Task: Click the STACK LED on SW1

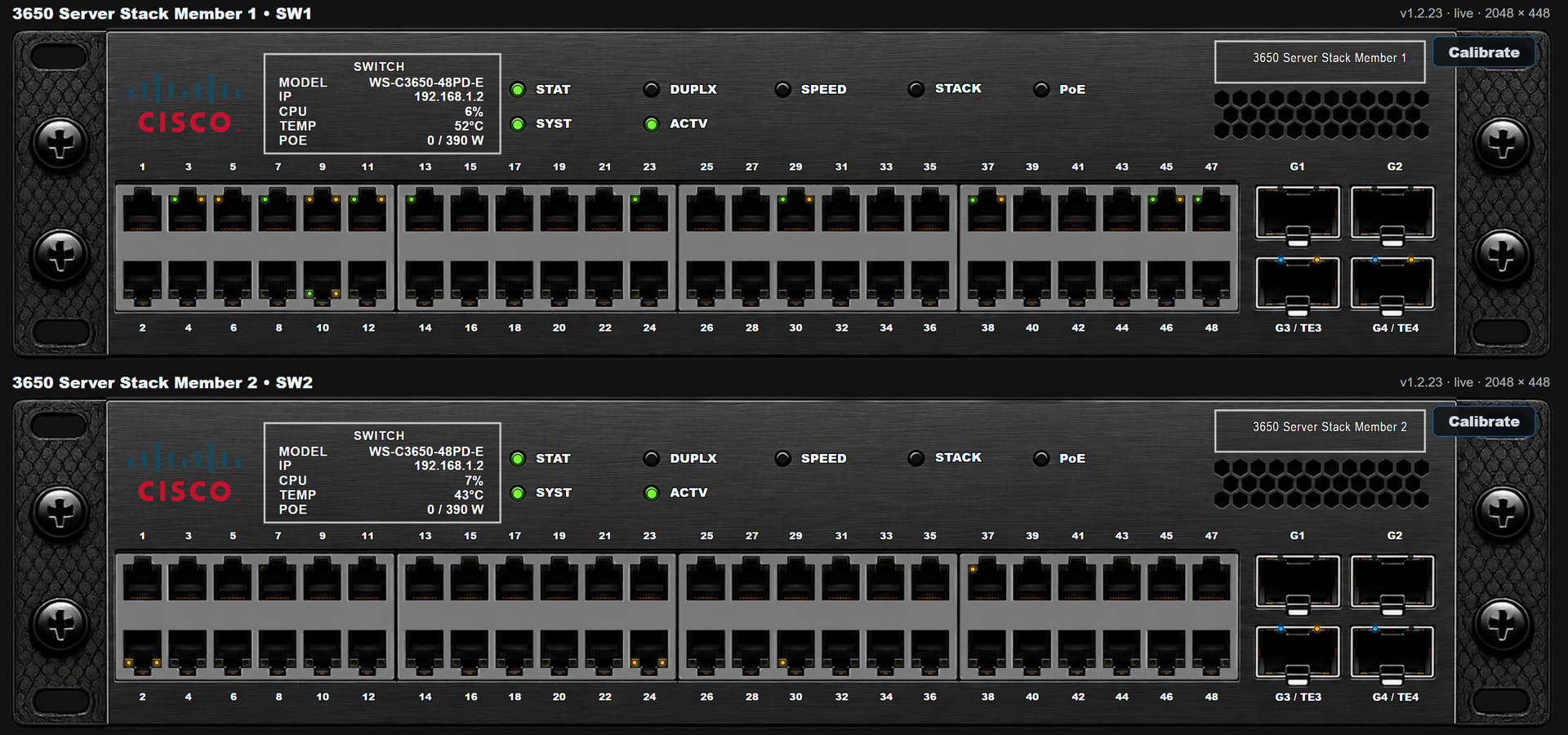Action: coord(916,90)
